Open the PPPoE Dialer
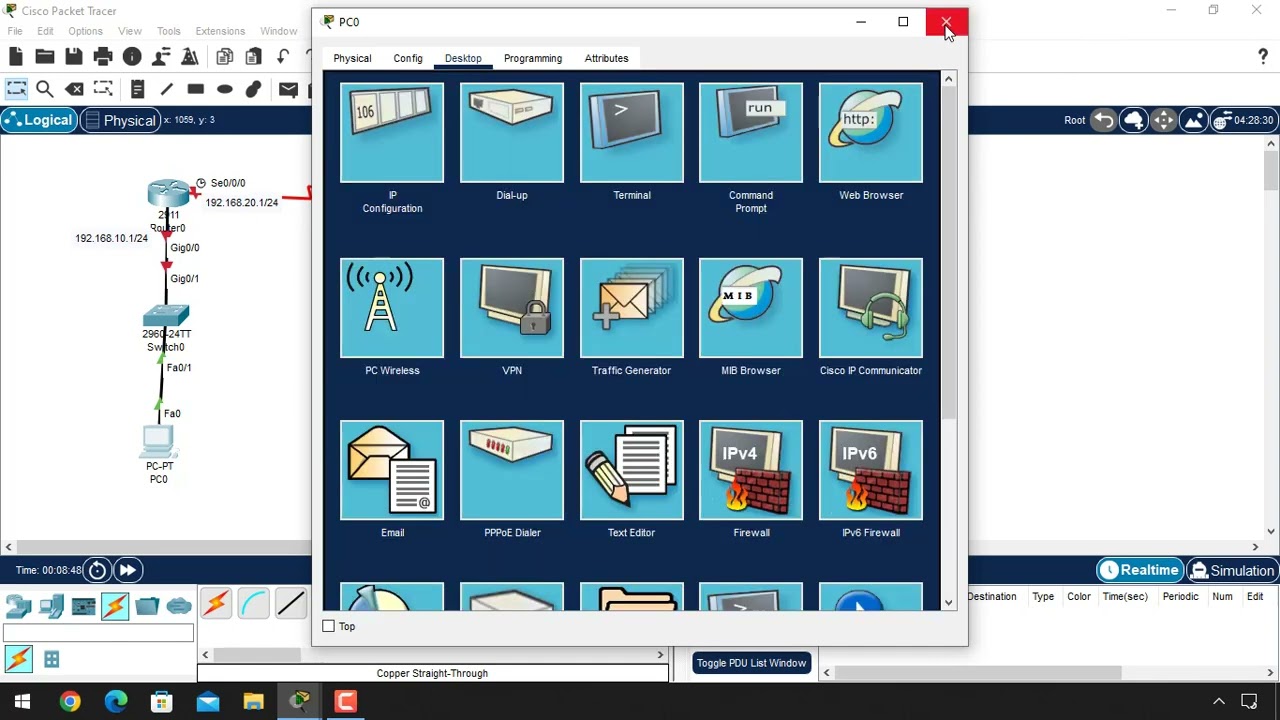Viewport: 1280px width, 720px height. click(512, 470)
